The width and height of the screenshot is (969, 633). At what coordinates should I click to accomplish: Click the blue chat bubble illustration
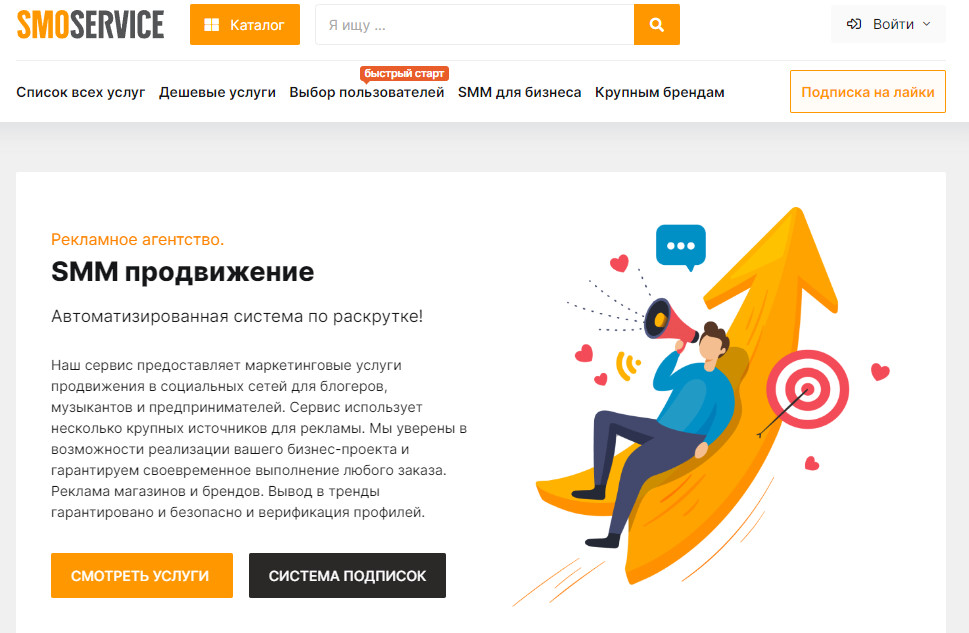click(681, 247)
